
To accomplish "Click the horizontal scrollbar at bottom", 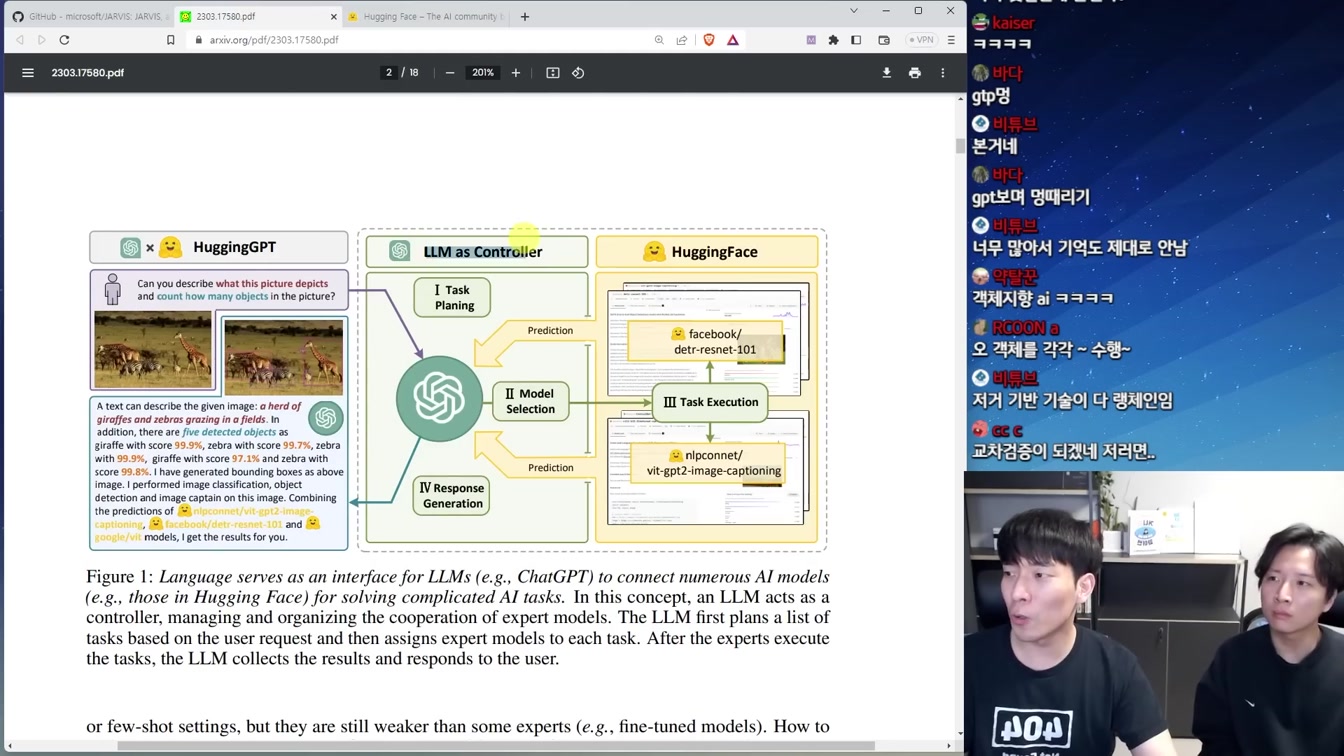I will 495,745.
